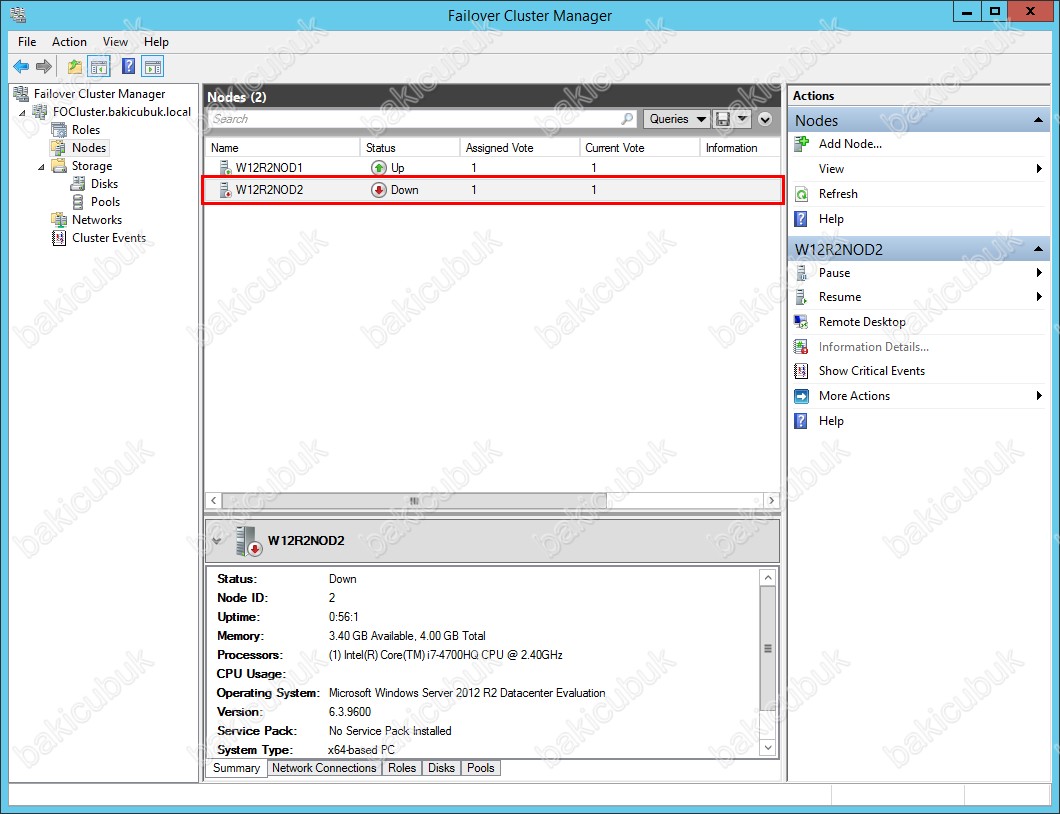Viewport: 1060px width, 814px height.
Task: Click the Pause node icon
Action: [802, 273]
